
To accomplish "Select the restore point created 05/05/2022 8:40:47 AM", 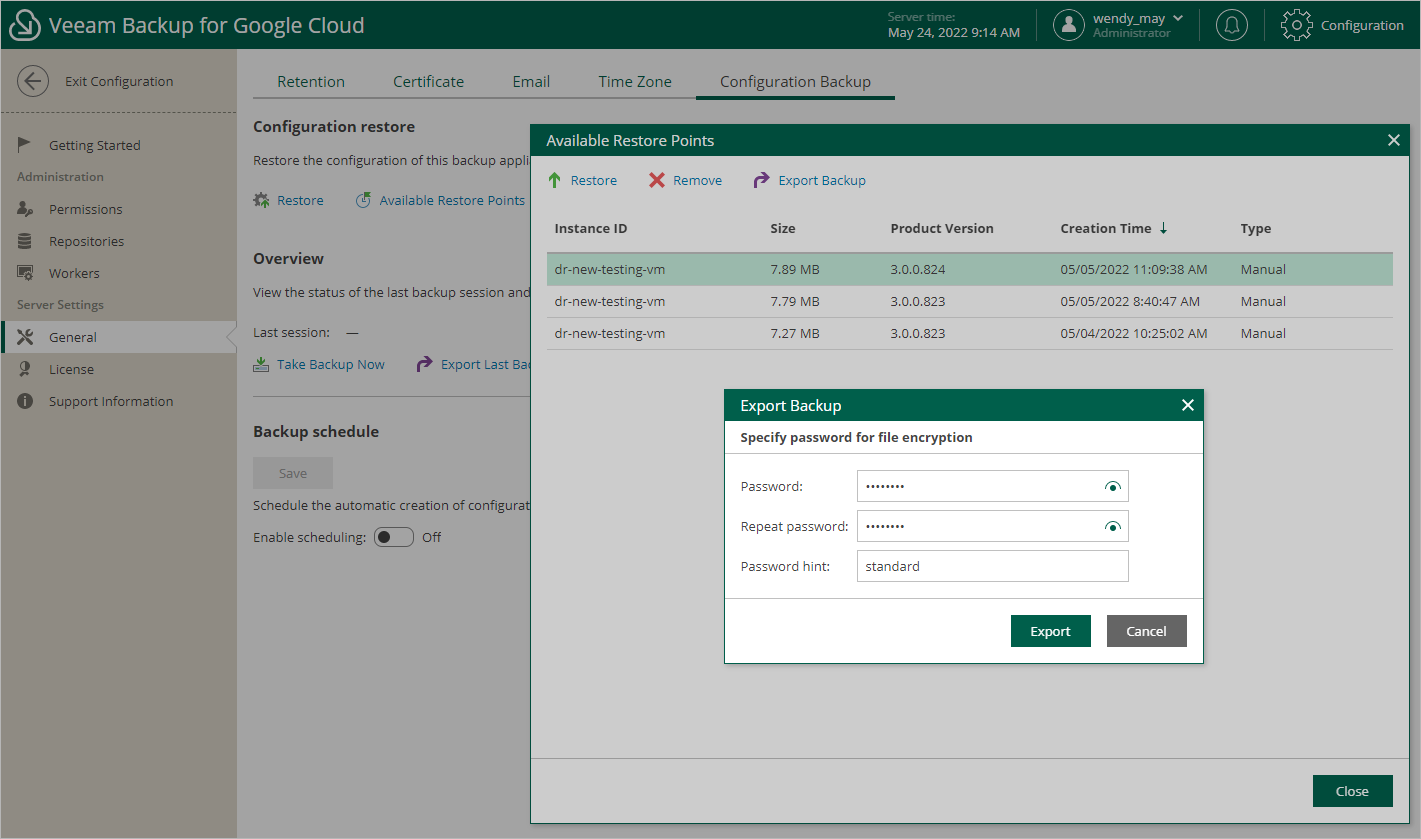I will [970, 301].
